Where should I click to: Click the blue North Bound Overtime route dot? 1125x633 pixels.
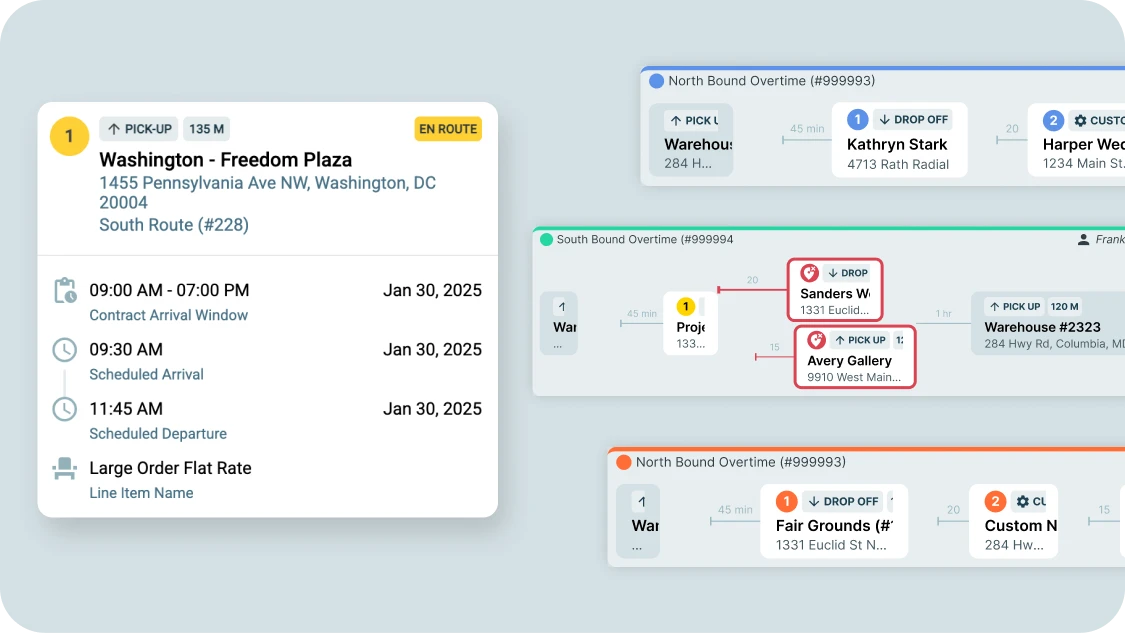click(657, 81)
